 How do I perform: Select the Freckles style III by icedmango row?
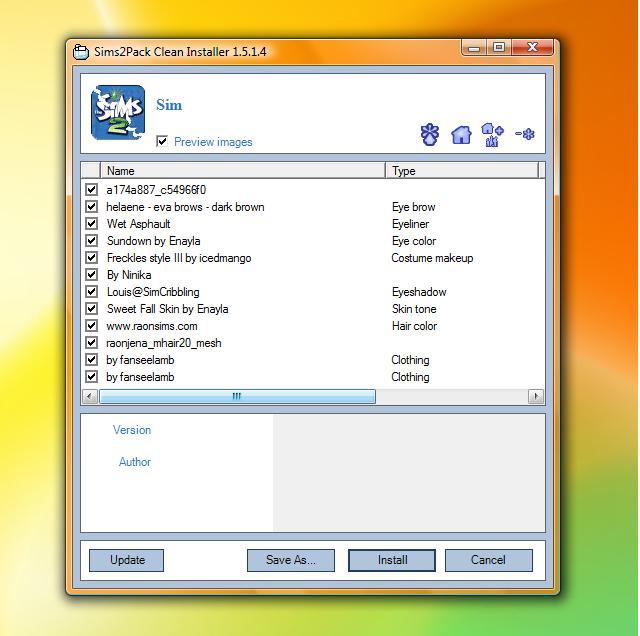click(179, 258)
